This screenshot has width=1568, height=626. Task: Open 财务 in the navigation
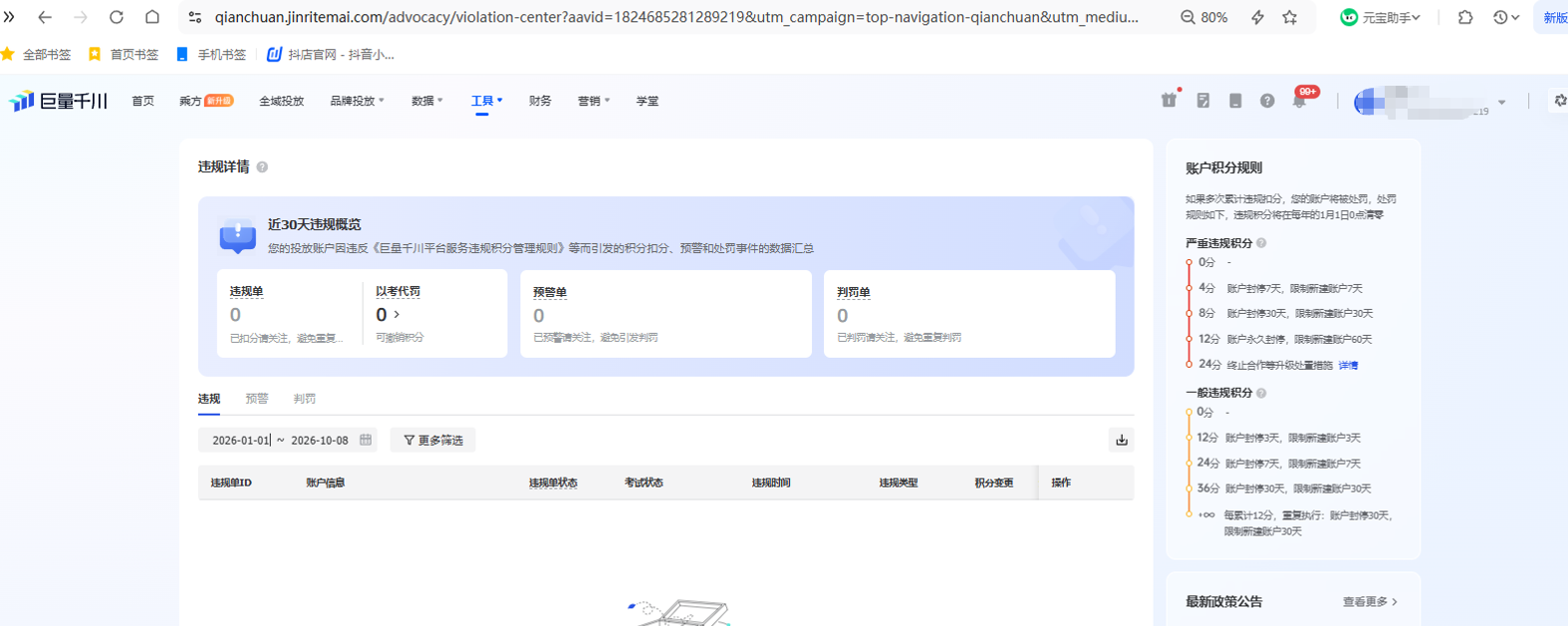pos(540,101)
